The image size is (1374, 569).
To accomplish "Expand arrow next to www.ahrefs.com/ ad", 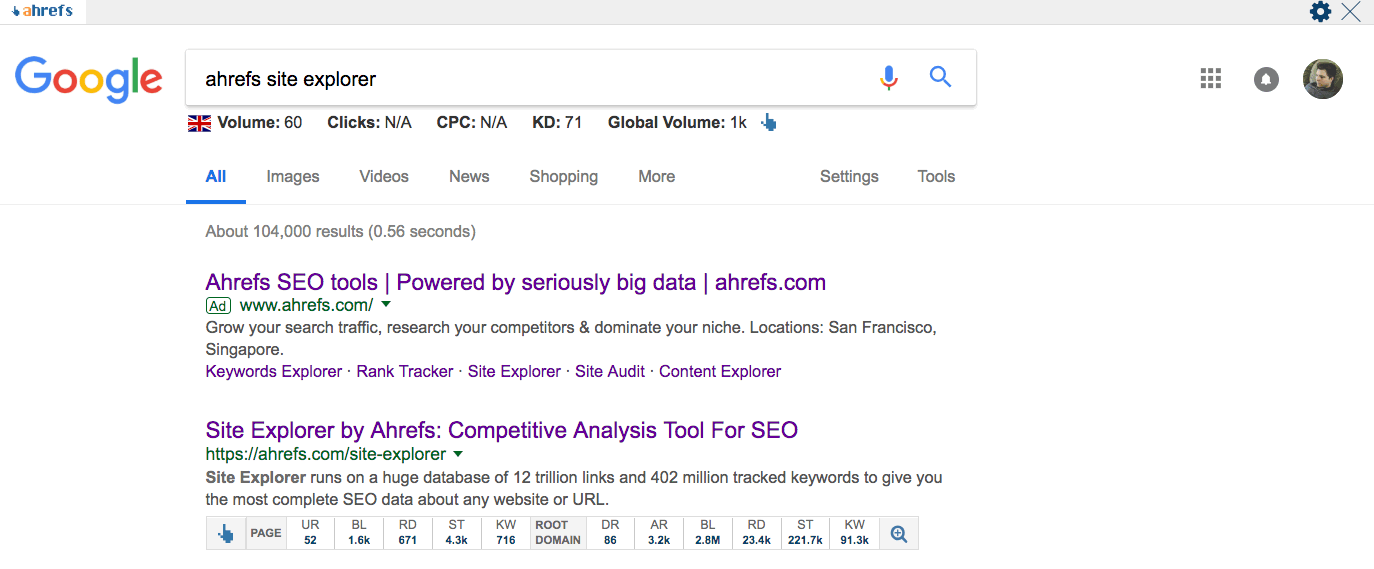I will [387, 304].
